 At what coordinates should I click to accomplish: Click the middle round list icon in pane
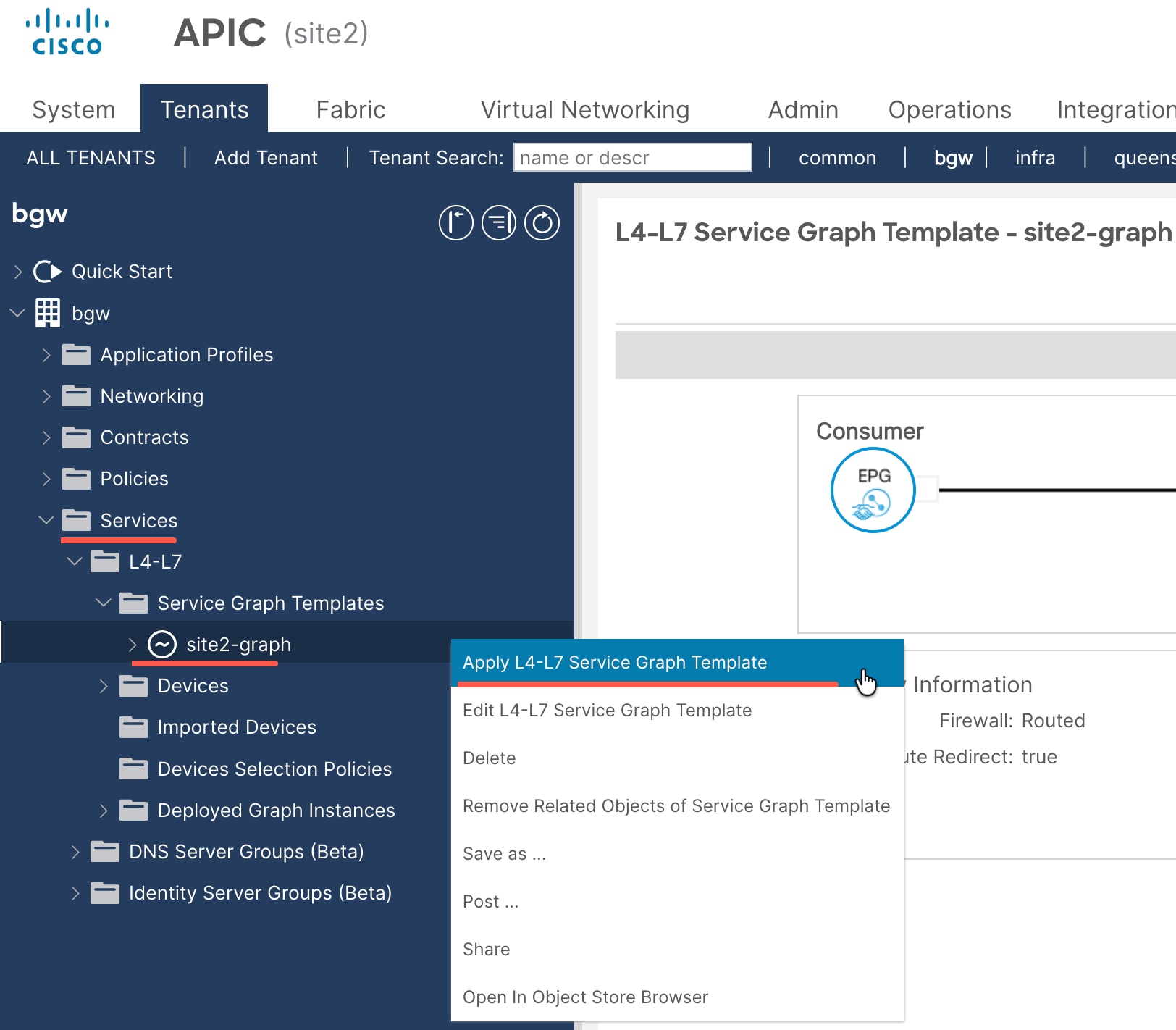tap(499, 222)
